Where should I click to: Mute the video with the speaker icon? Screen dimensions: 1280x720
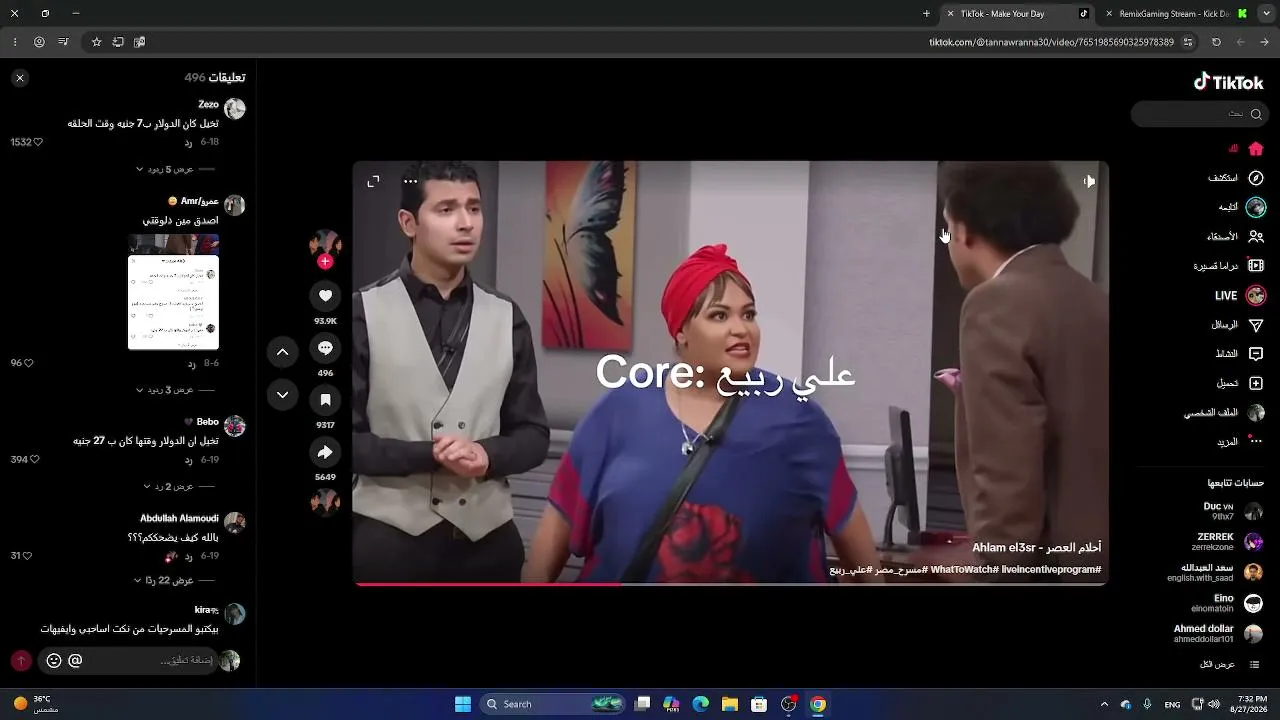pos(1089,181)
